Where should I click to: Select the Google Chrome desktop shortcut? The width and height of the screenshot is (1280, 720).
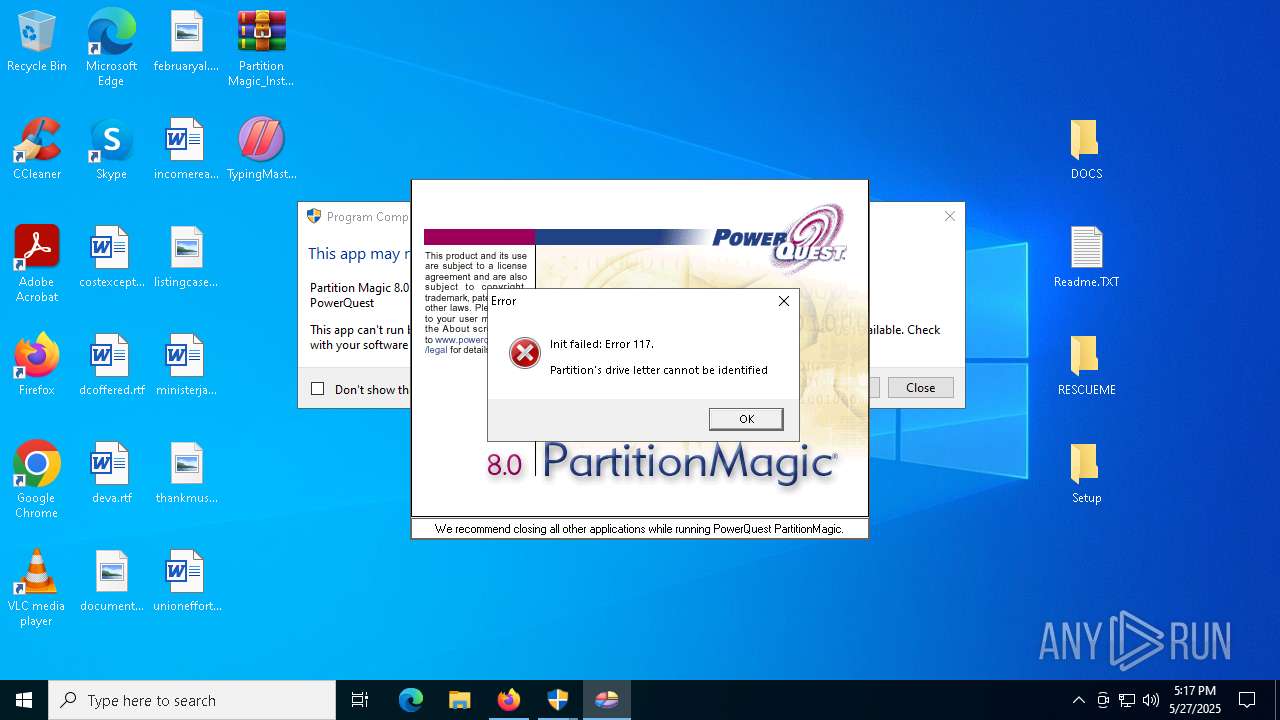click(37, 480)
